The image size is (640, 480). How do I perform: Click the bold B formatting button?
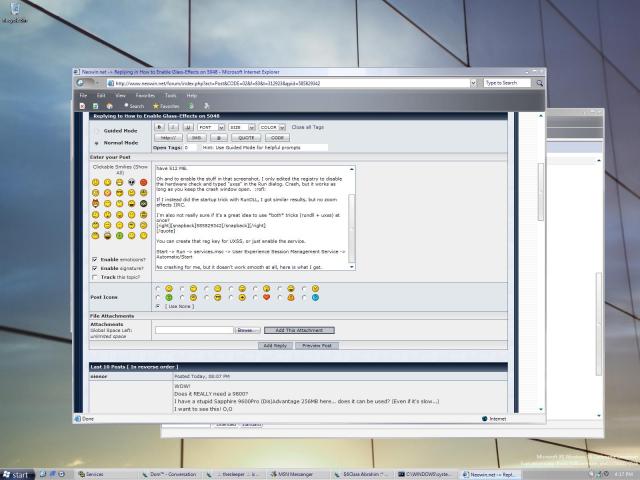click(x=160, y=127)
